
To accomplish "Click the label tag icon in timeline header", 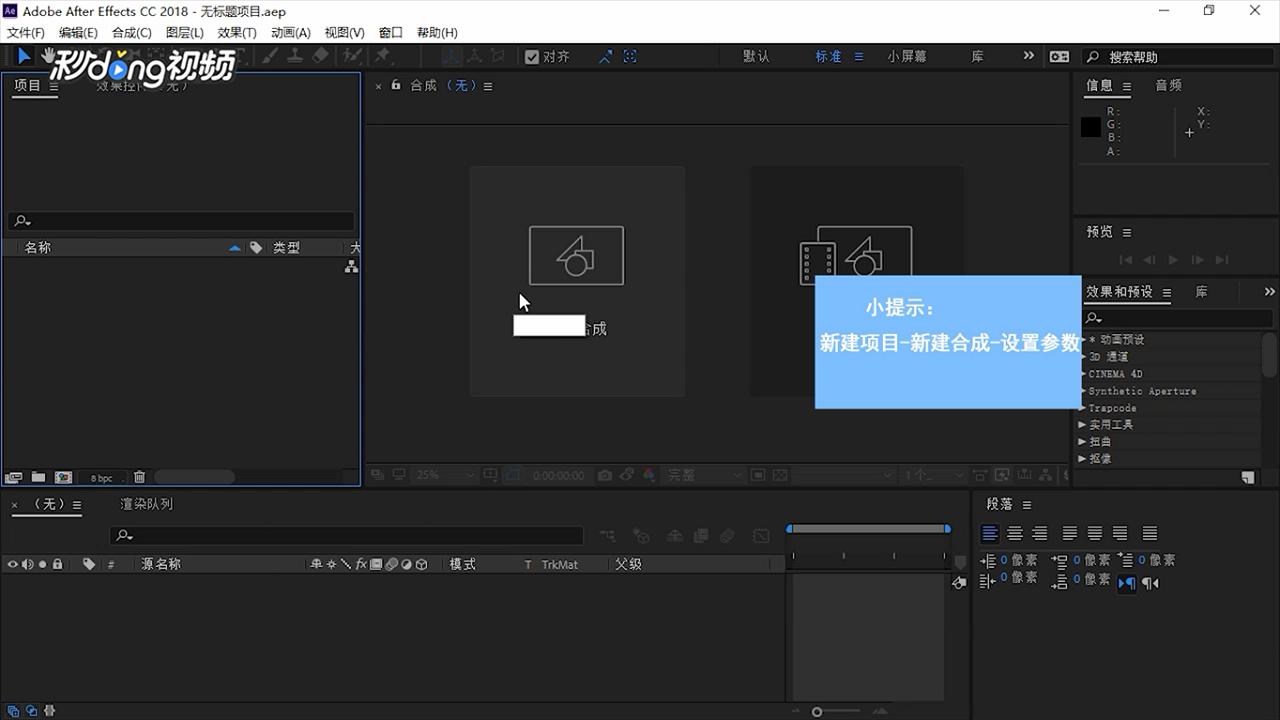I will click(89, 564).
